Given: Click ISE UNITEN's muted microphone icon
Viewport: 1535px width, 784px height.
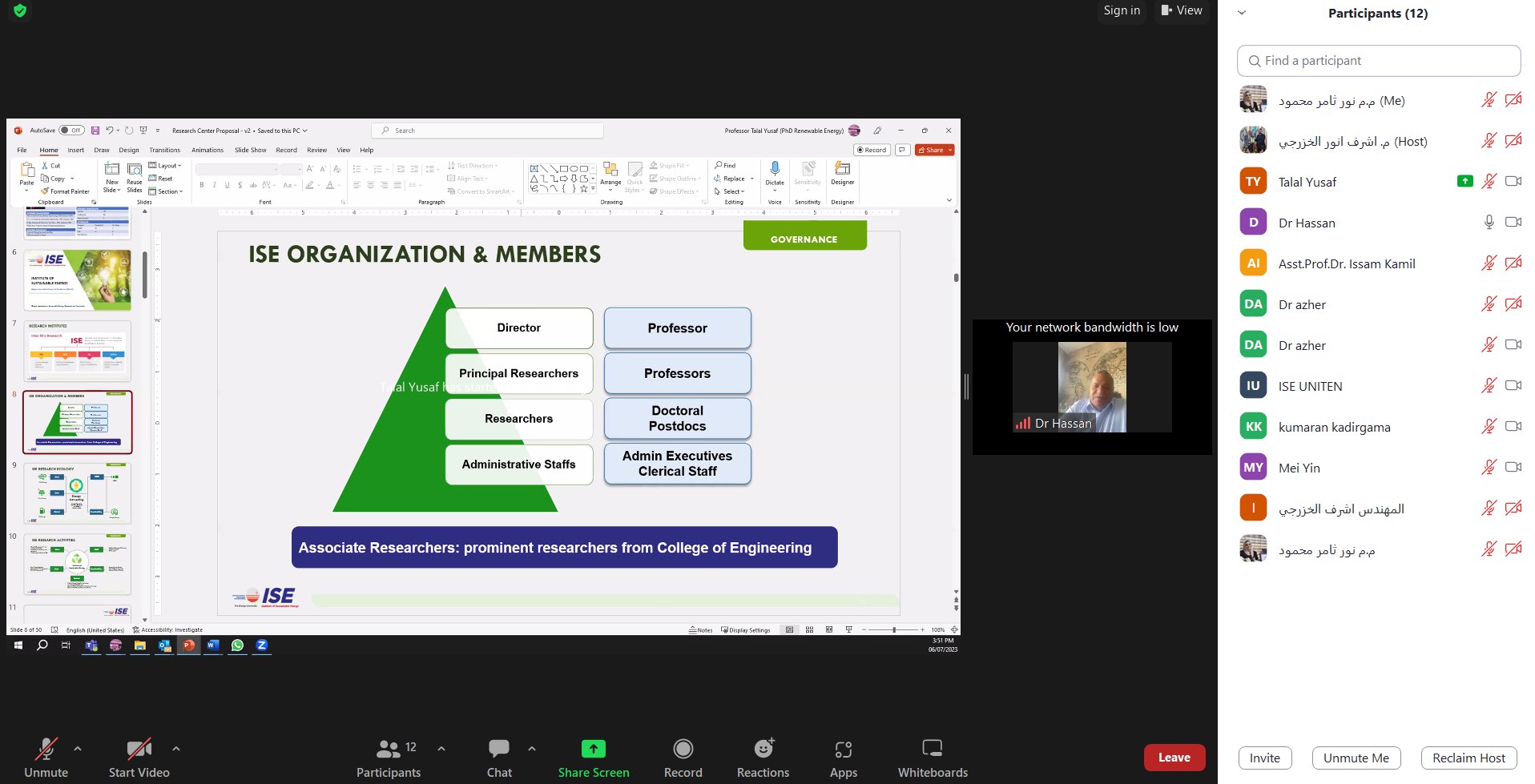Looking at the screenshot, I should 1489,385.
